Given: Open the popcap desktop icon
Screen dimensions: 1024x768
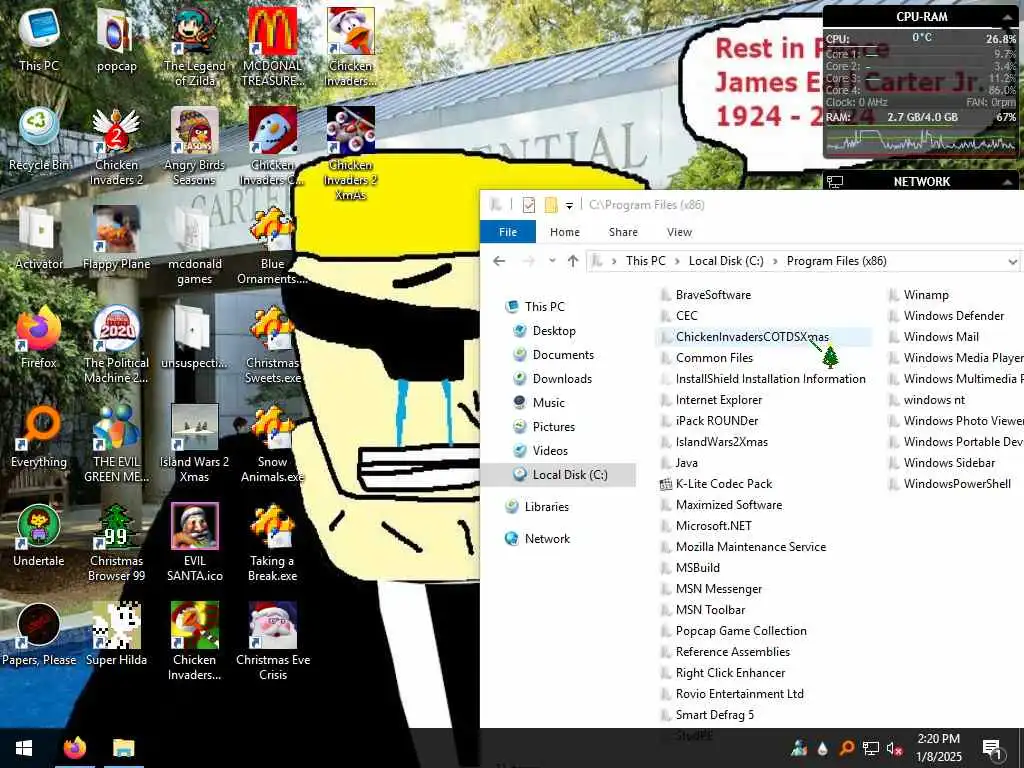Looking at the screenshot, I should click(116, 40).
